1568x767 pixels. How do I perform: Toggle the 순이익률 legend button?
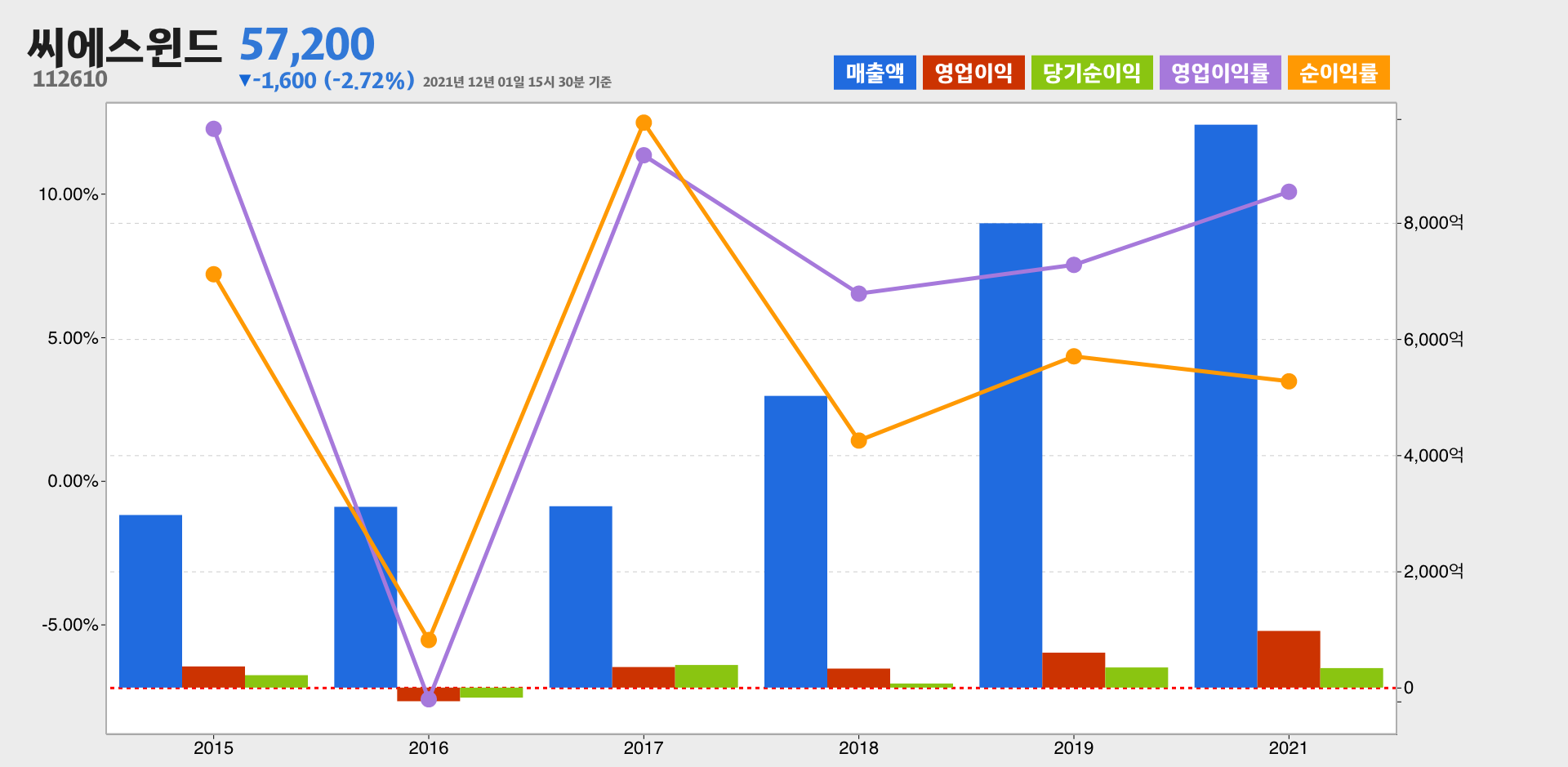coord(1339,73)
